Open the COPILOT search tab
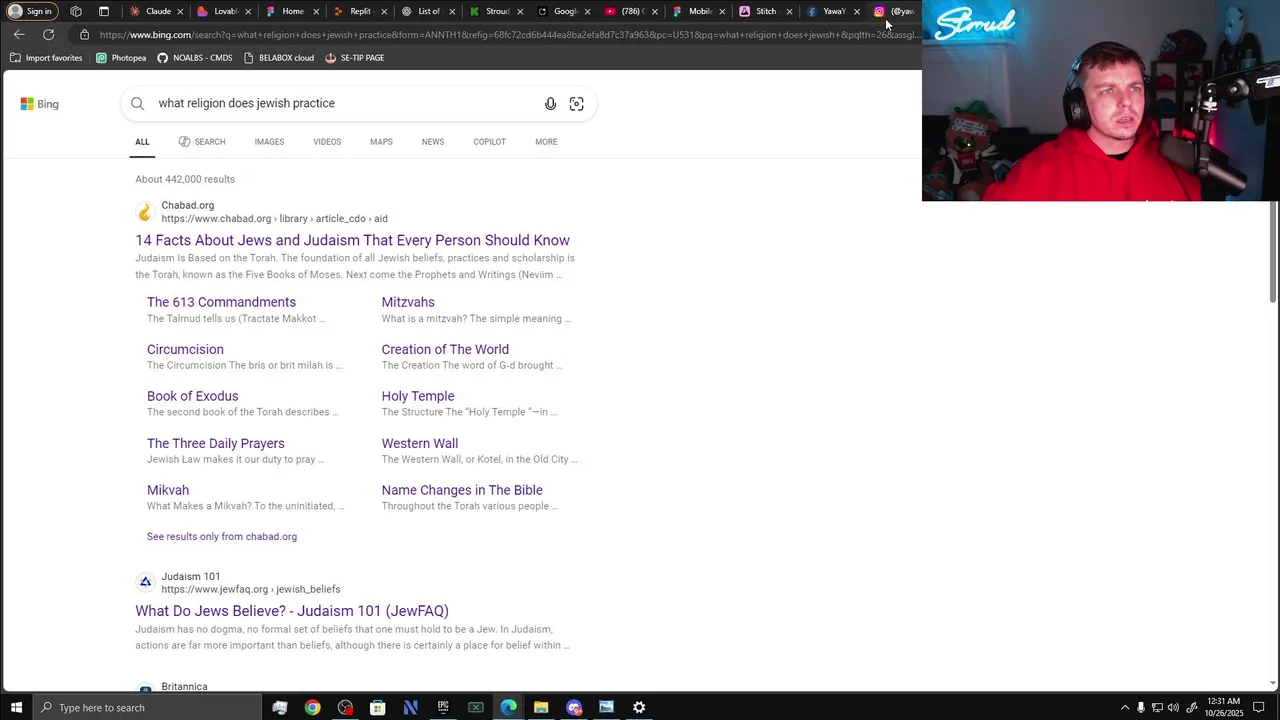 [489, 142]
